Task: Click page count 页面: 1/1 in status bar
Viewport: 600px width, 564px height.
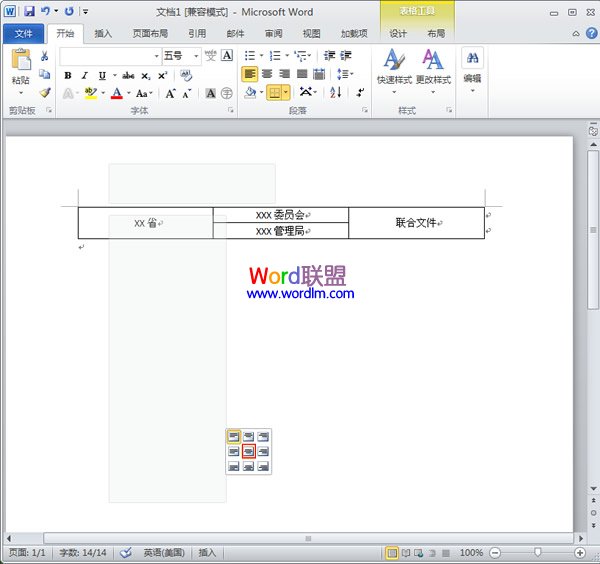Action: [27, 553]
